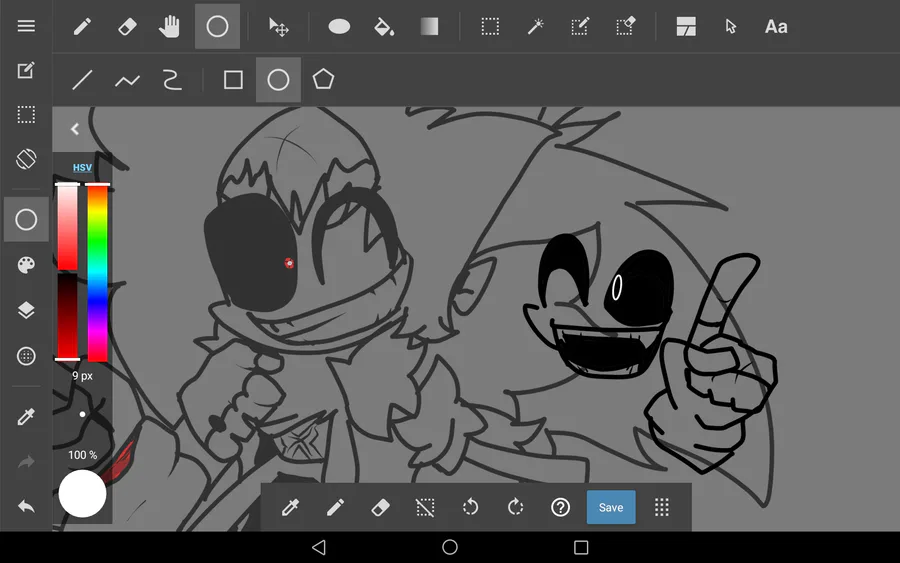Select the filled ellipse tool

click(x=339, y=26)
